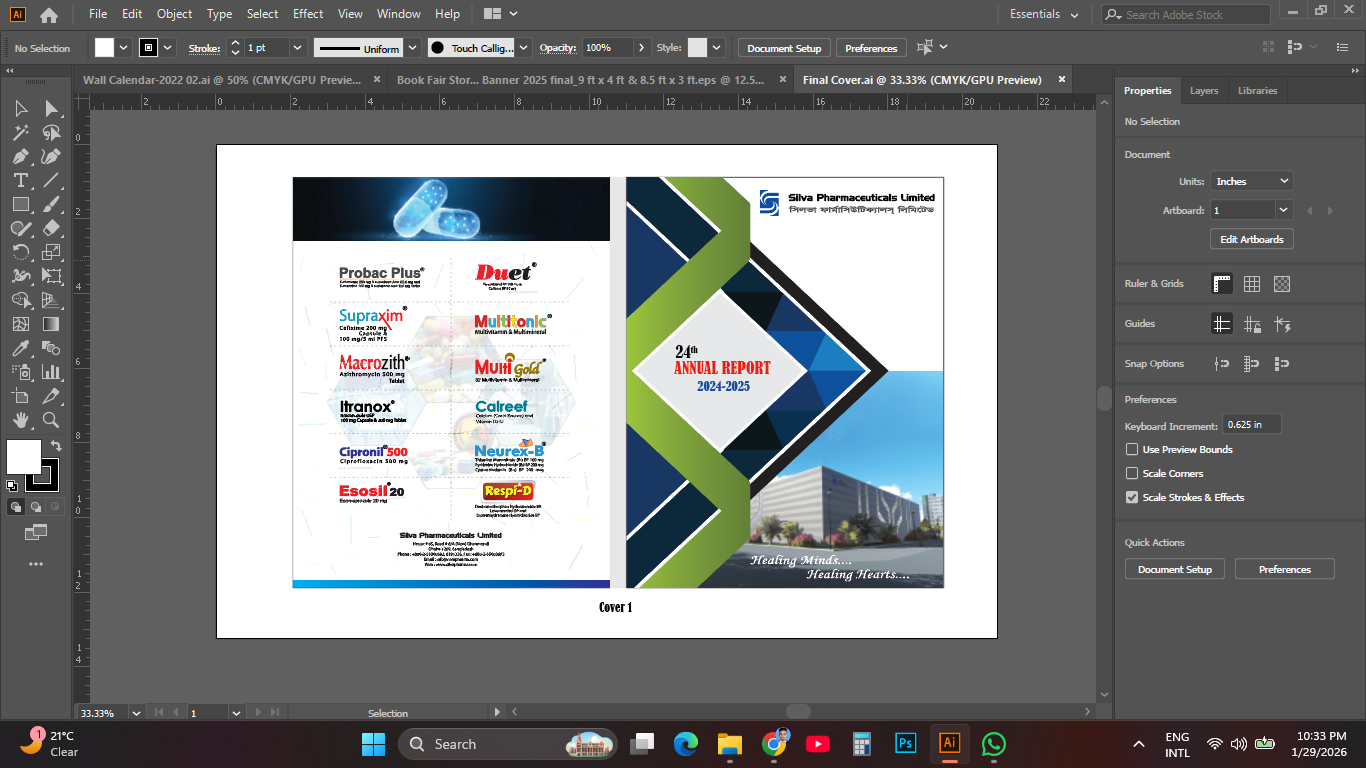Select the Paintbrush tool
This screenshot has width=1366, height=768.
click(50, 203)
